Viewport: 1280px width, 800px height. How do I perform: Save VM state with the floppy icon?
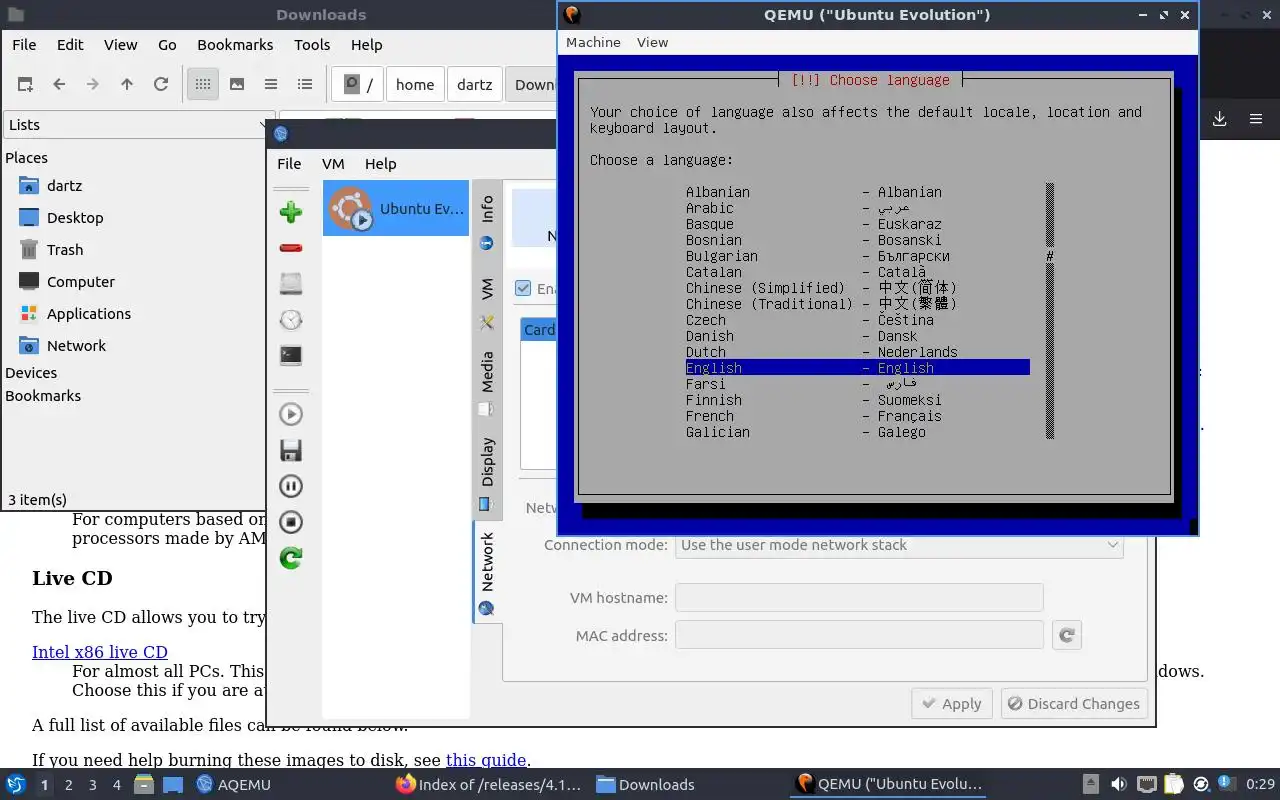click(291, 450)
